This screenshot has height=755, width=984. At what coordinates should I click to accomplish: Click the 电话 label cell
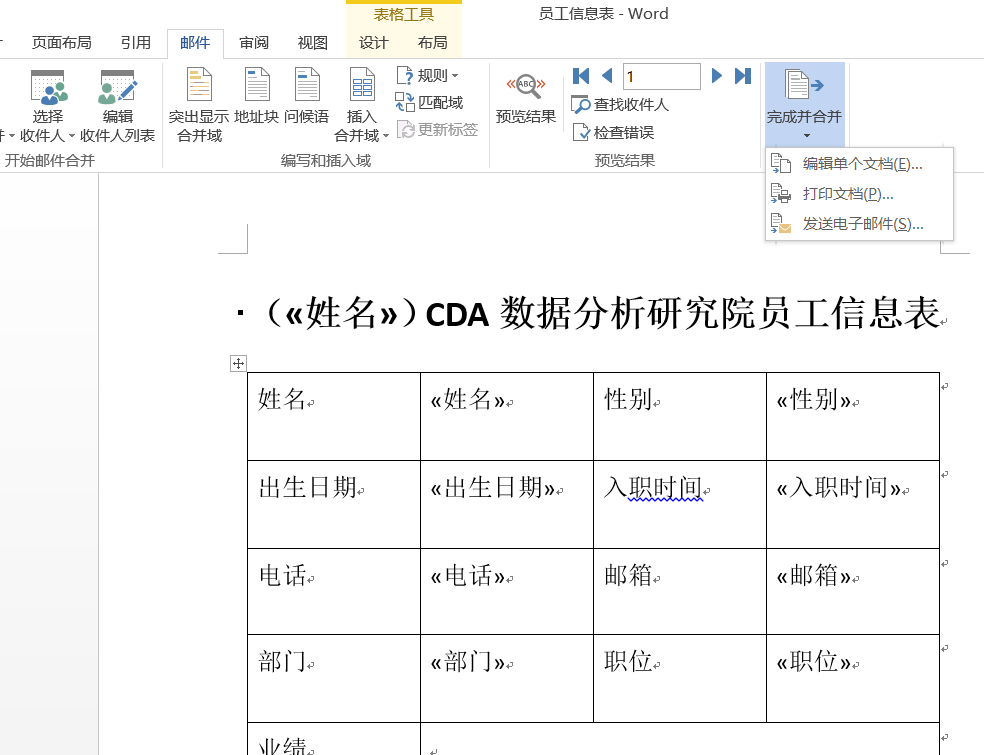[334, 592]
